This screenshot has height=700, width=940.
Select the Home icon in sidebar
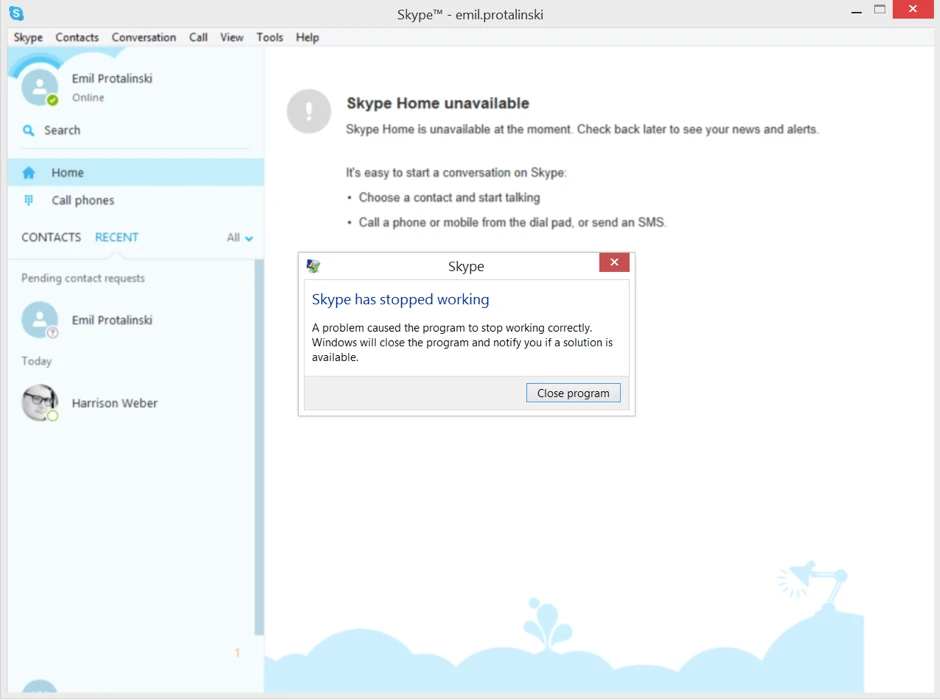coord(29,171)
